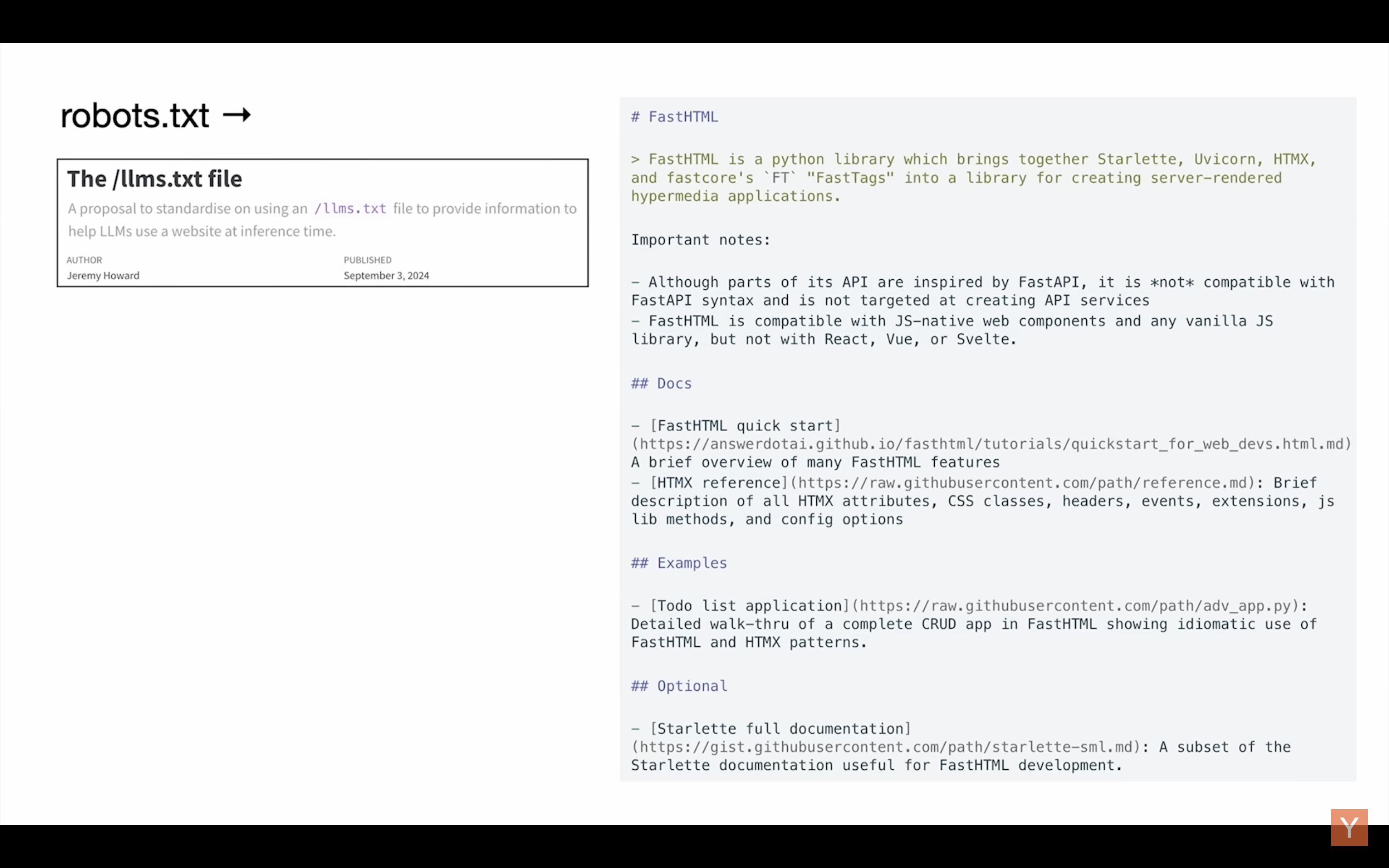The height and width of the screenshot is (868, 1389).
Task: Click the purple '/llms.txt' code text
Action: (x=350, y=209)
